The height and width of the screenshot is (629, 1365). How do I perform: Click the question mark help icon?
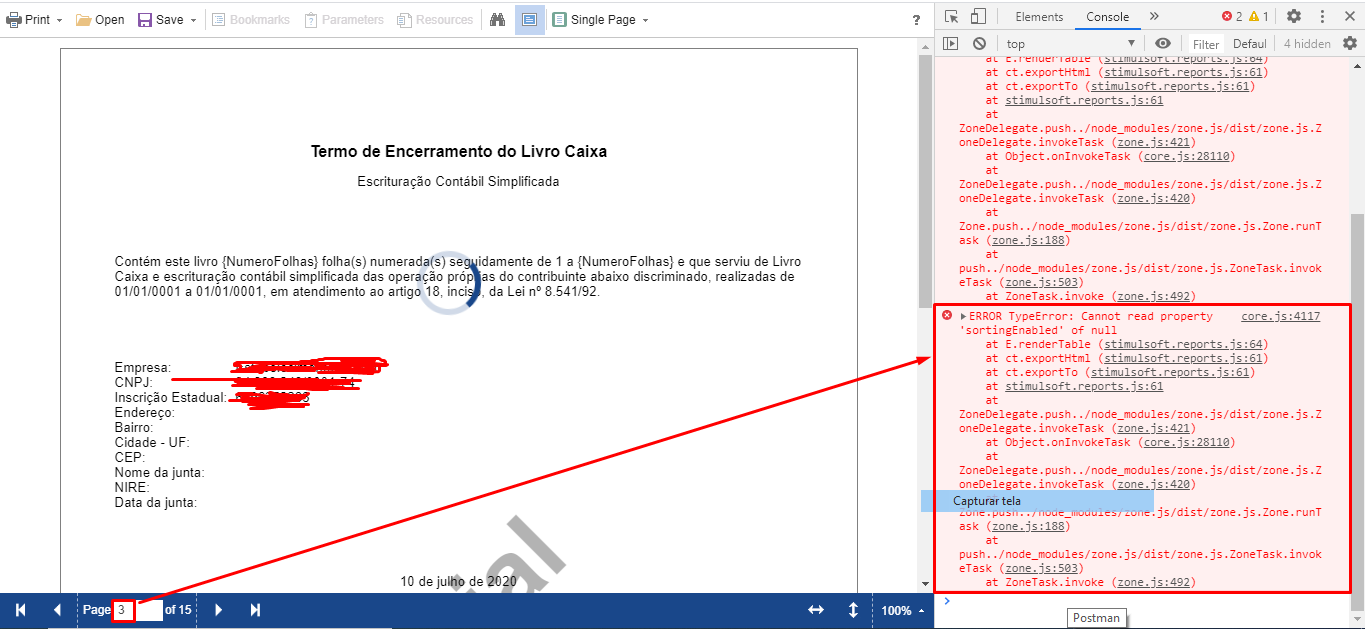[x=916, y=20]
